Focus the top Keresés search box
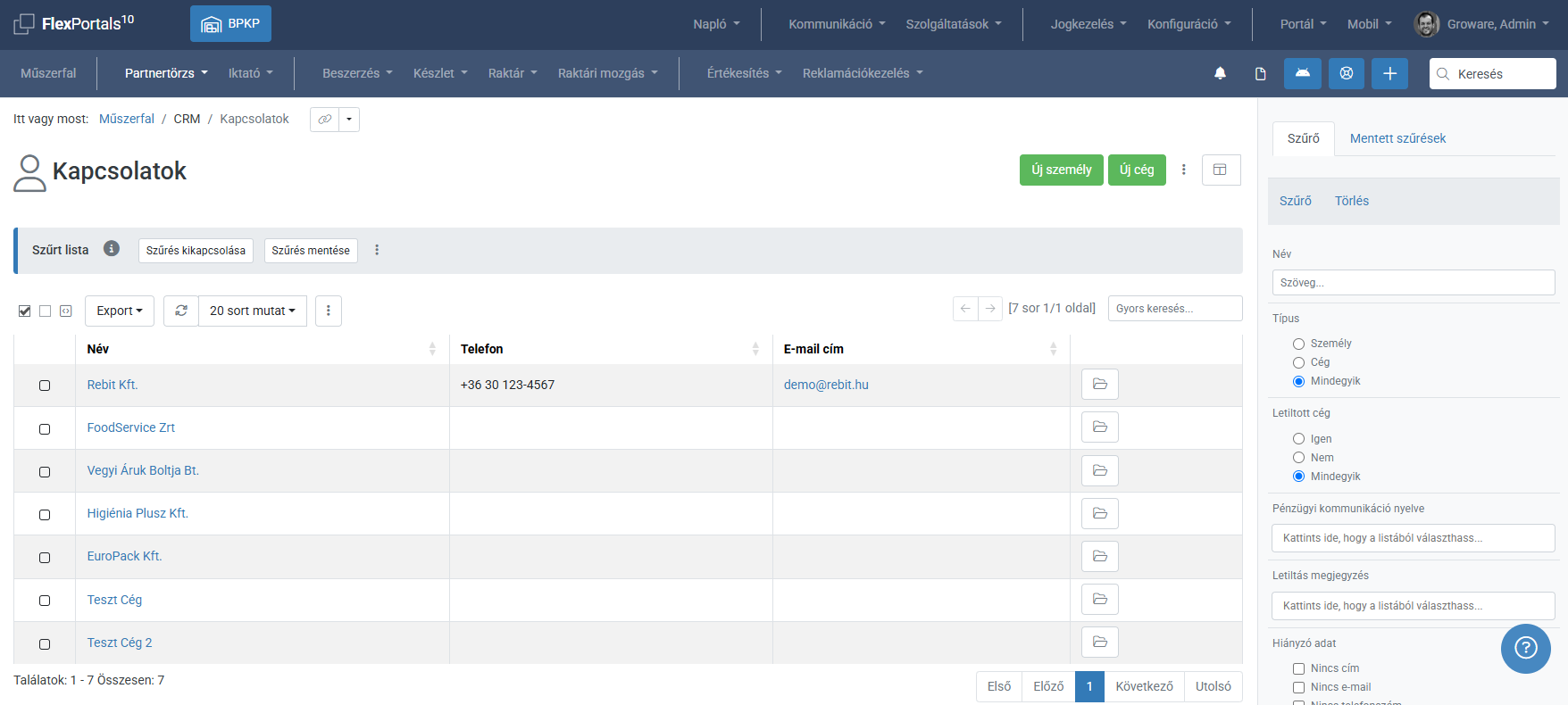Viewport: 1568px width, 705px height. coord(1493,73)
